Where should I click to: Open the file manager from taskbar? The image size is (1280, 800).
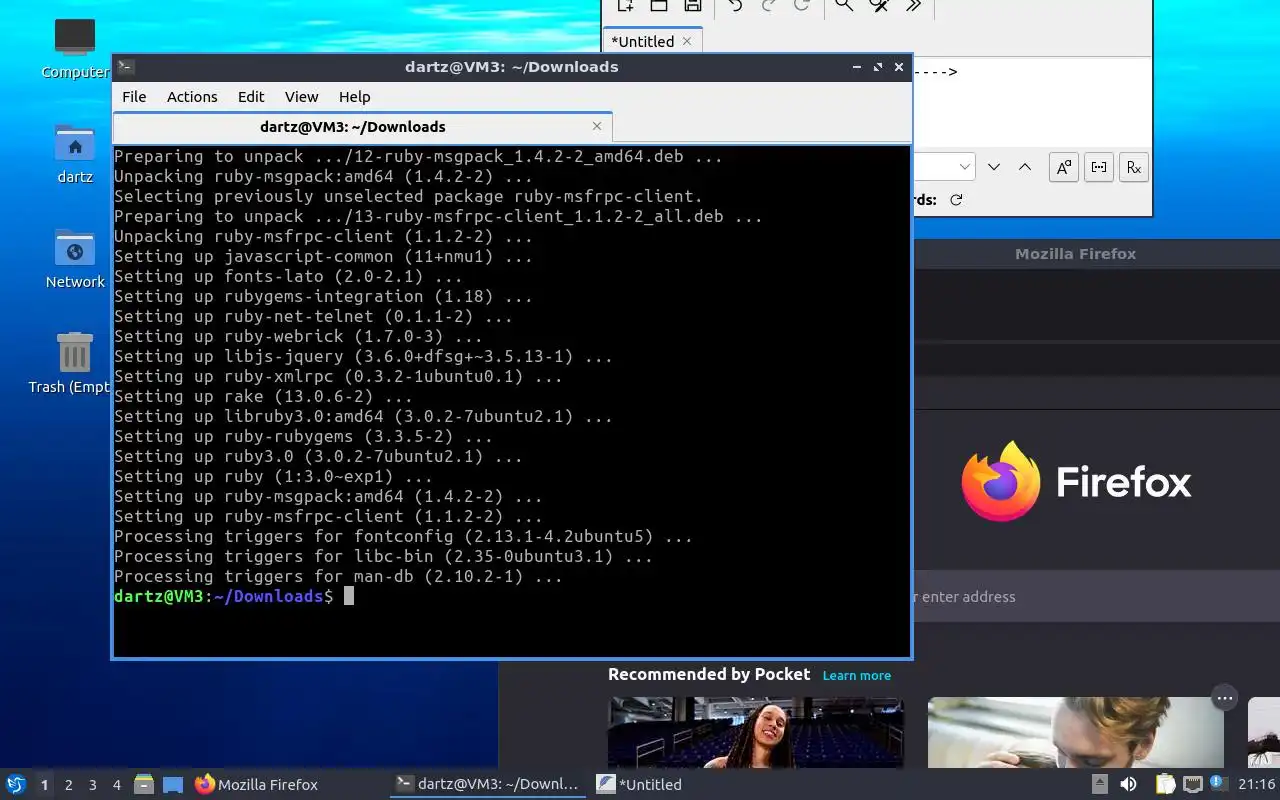pyautogui.click(x=144, y=784)
